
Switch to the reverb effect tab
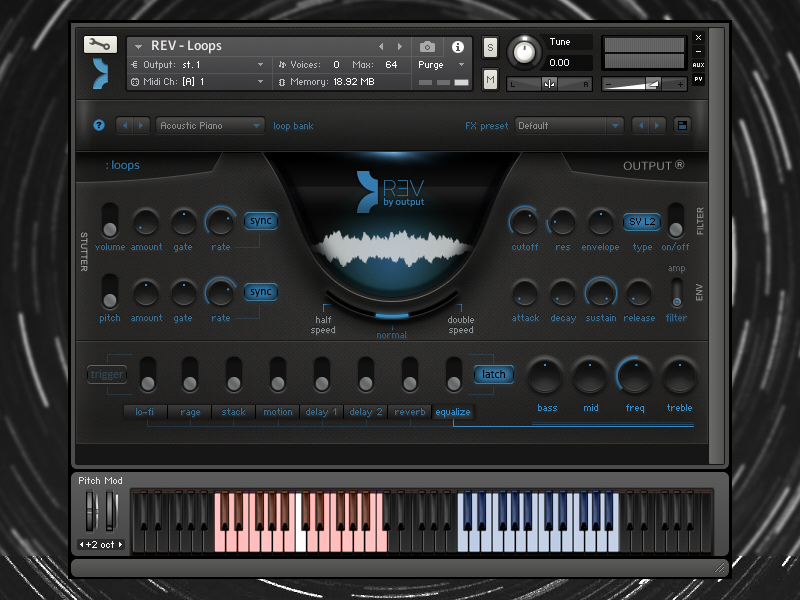pyautogui.click(x=410, y=412)
